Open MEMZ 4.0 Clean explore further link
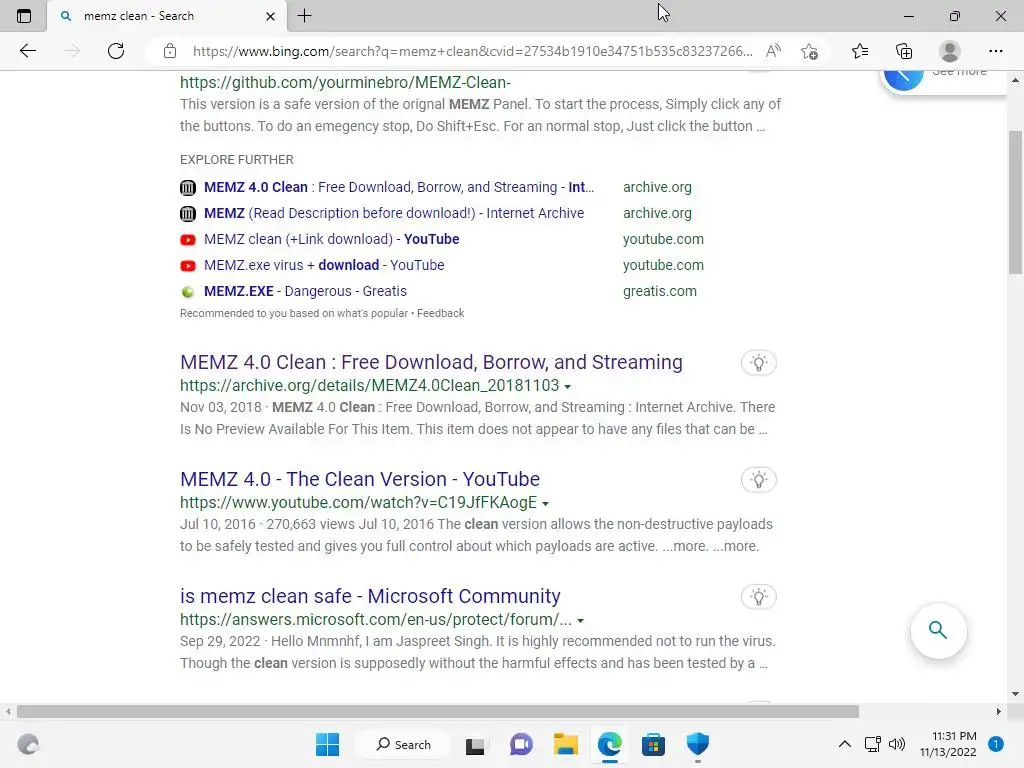1024x768 pixels. [x=399, y=187]
